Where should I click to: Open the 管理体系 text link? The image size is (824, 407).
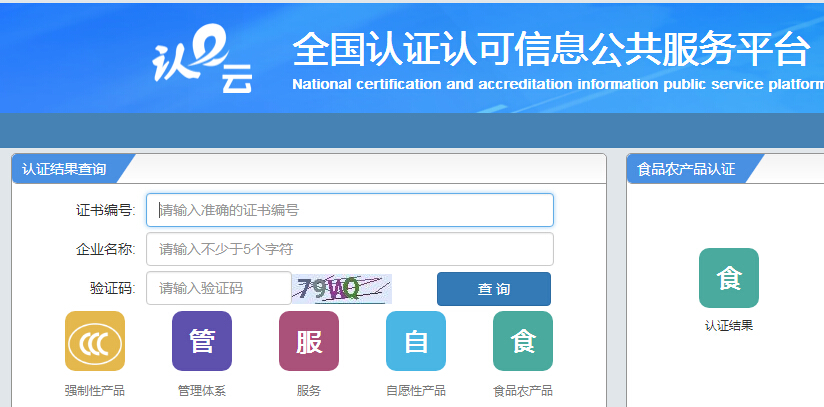point(202,390)
